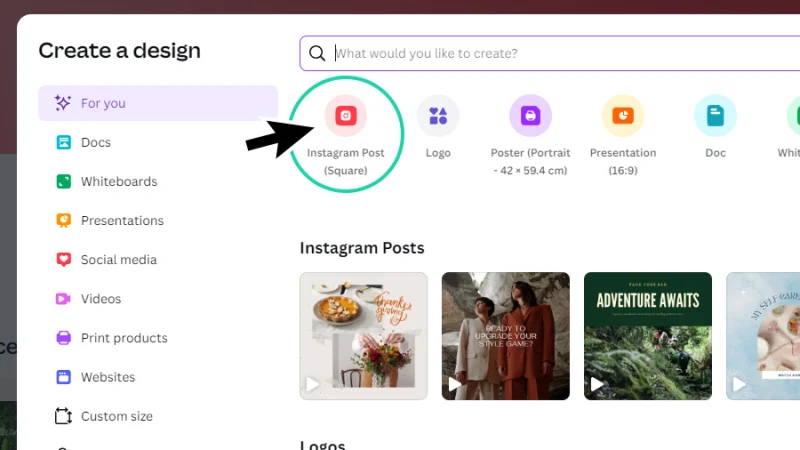Image resolution: width=800 pixels, height=450 pixels.
Task: Open Presentation (16:9) design icon
Action: (623, 115)
